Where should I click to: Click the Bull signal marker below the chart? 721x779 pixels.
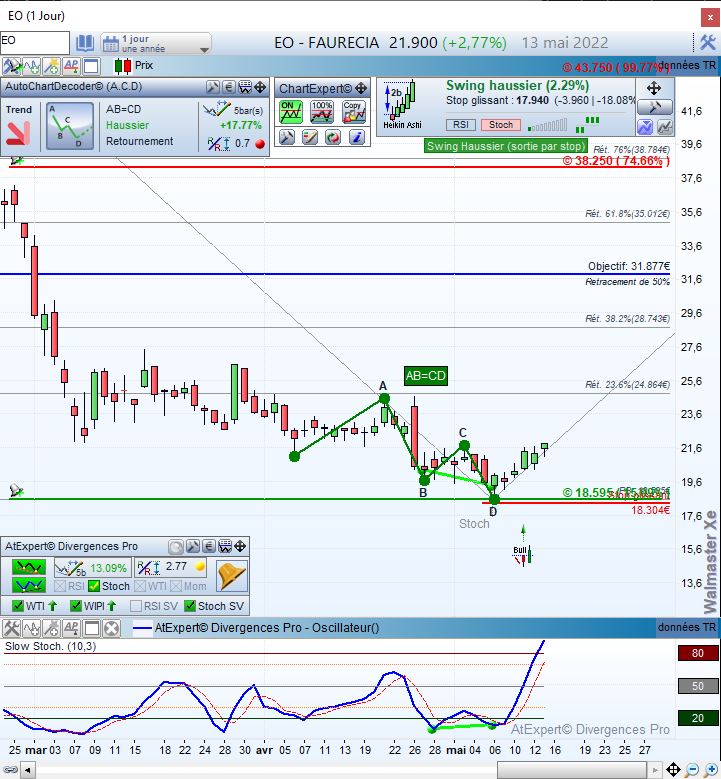pos(523,555)
